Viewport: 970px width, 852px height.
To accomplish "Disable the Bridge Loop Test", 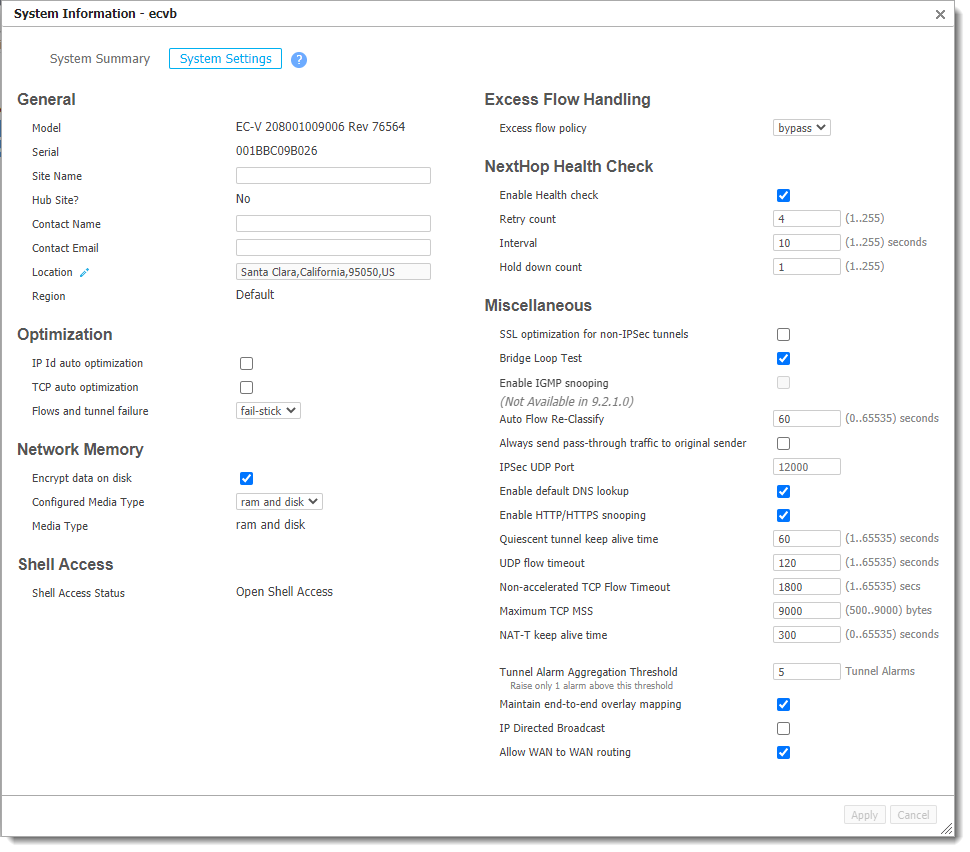I will tap(783, 358).
